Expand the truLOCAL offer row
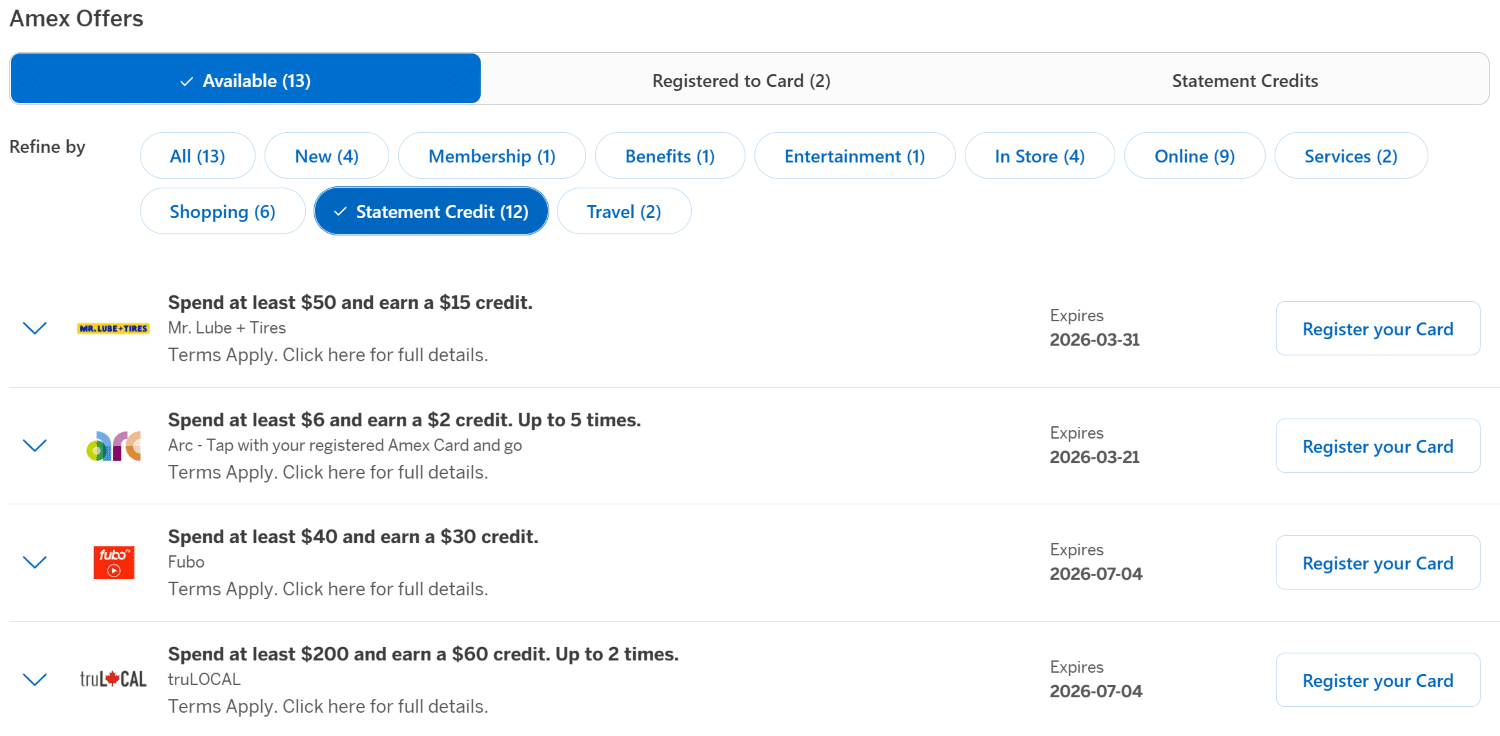 click(x=35, y=679)
